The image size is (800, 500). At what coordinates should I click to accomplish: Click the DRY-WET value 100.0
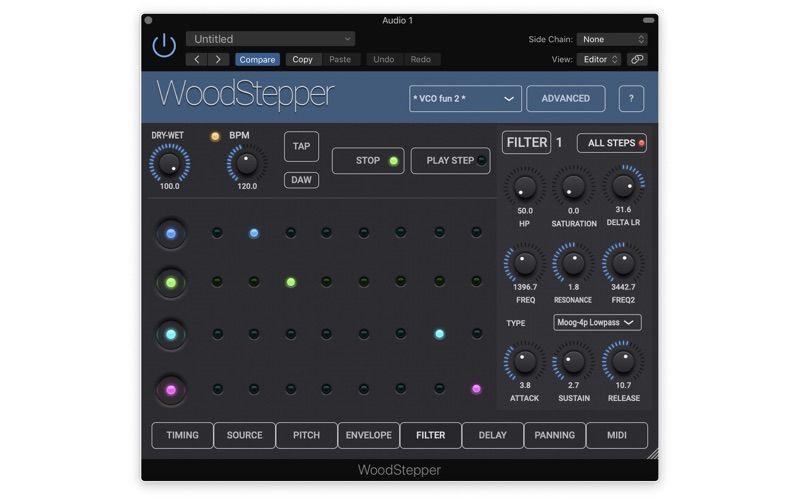coord(169,187)
